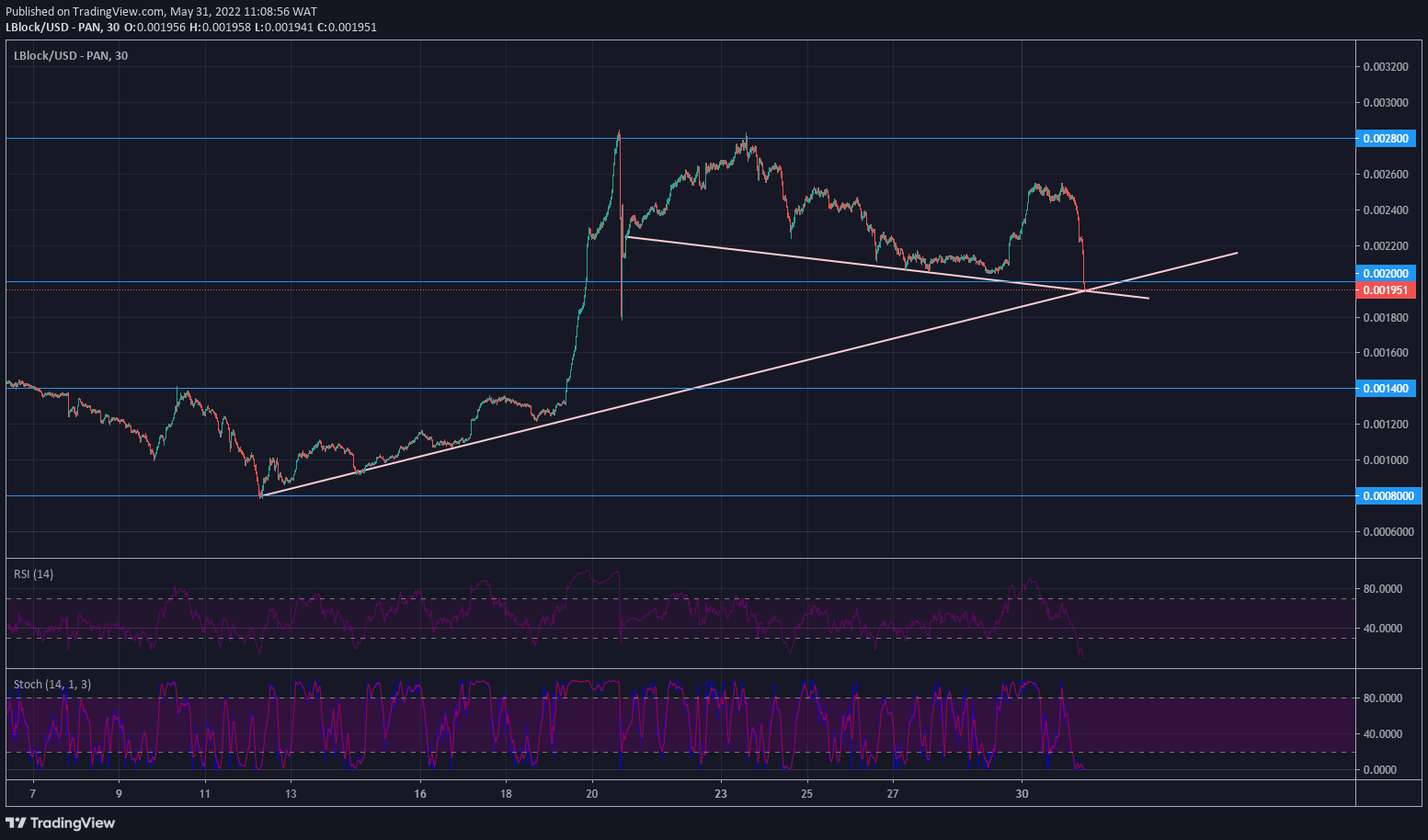Click date 18 on the time axis
The width and height of the screenshot is (1428, 840).
tap(506, 794)
